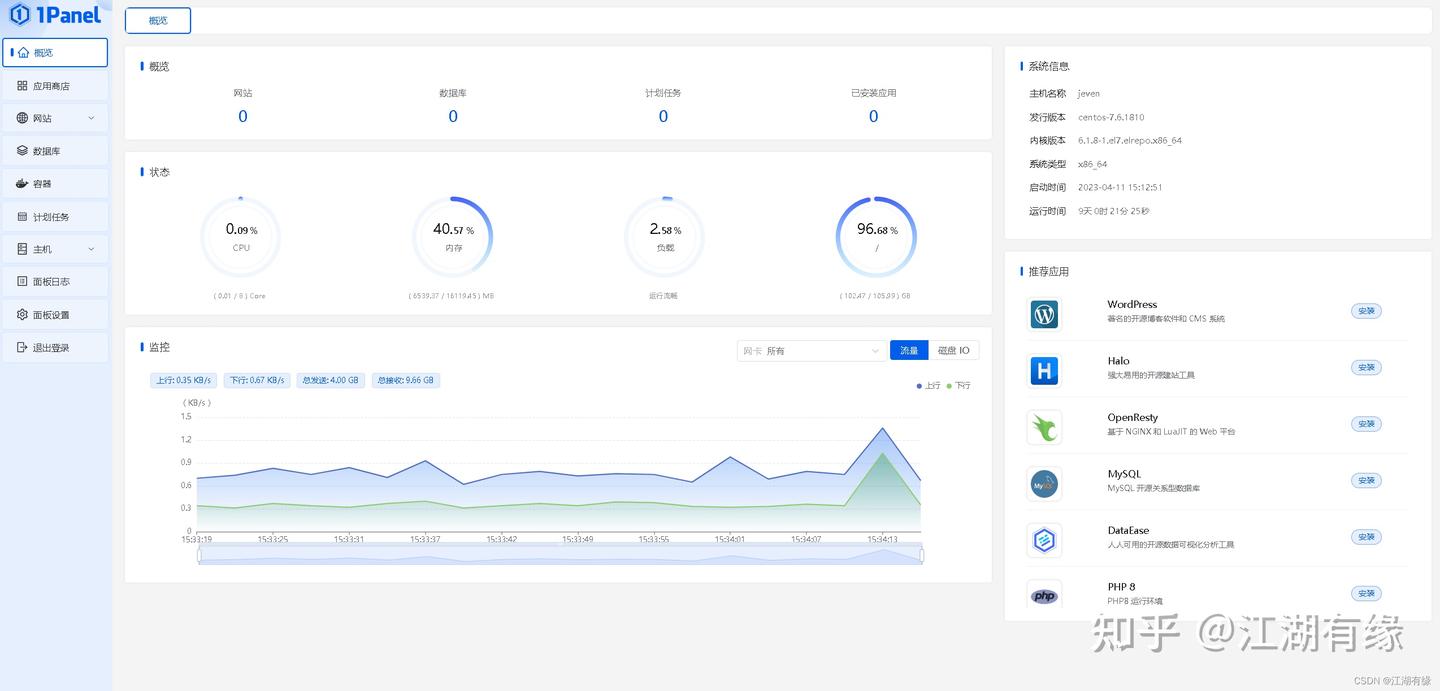1440x691 pixels.
Task: Click the 1Panel logo icon
Action: (19, 14)
